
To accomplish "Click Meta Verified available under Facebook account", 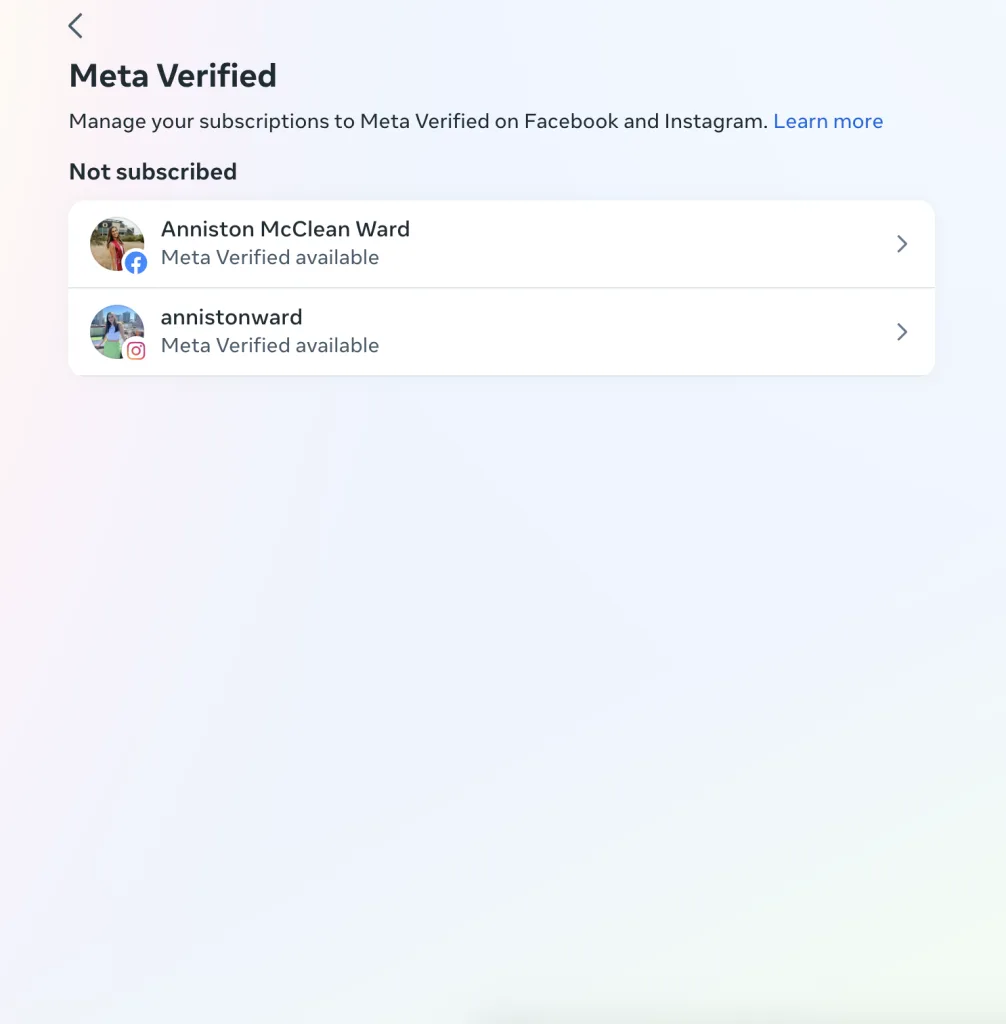I will pyautogui.click(x=270, y=258).
